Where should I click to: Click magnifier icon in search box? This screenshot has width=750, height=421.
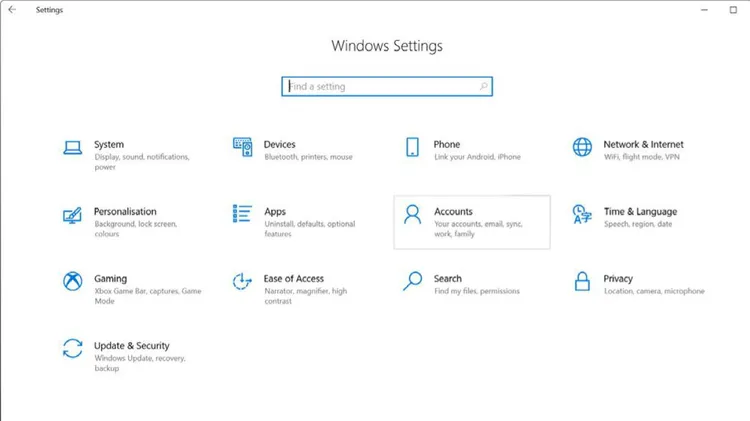484,86
